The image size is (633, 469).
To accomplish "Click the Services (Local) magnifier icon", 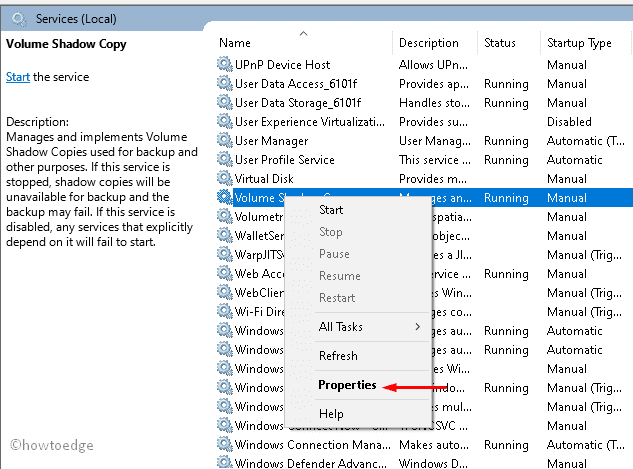I will pos(16,18).
